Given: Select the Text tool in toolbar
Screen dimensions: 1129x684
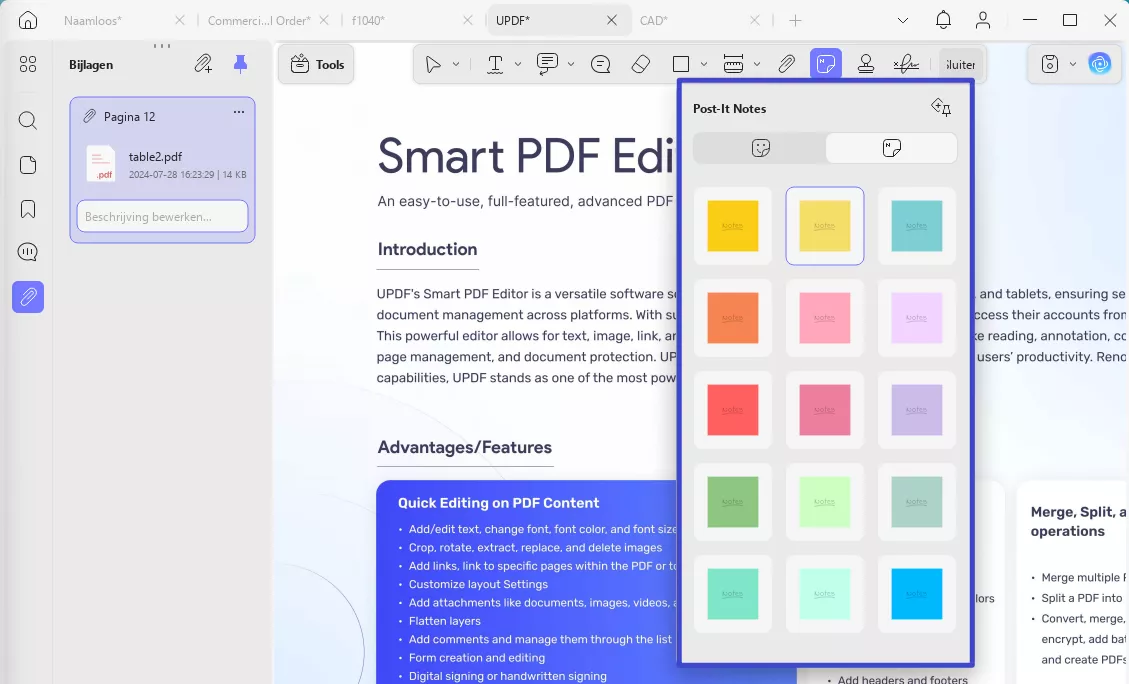Looking at the screenshot, I should [495, 65].
